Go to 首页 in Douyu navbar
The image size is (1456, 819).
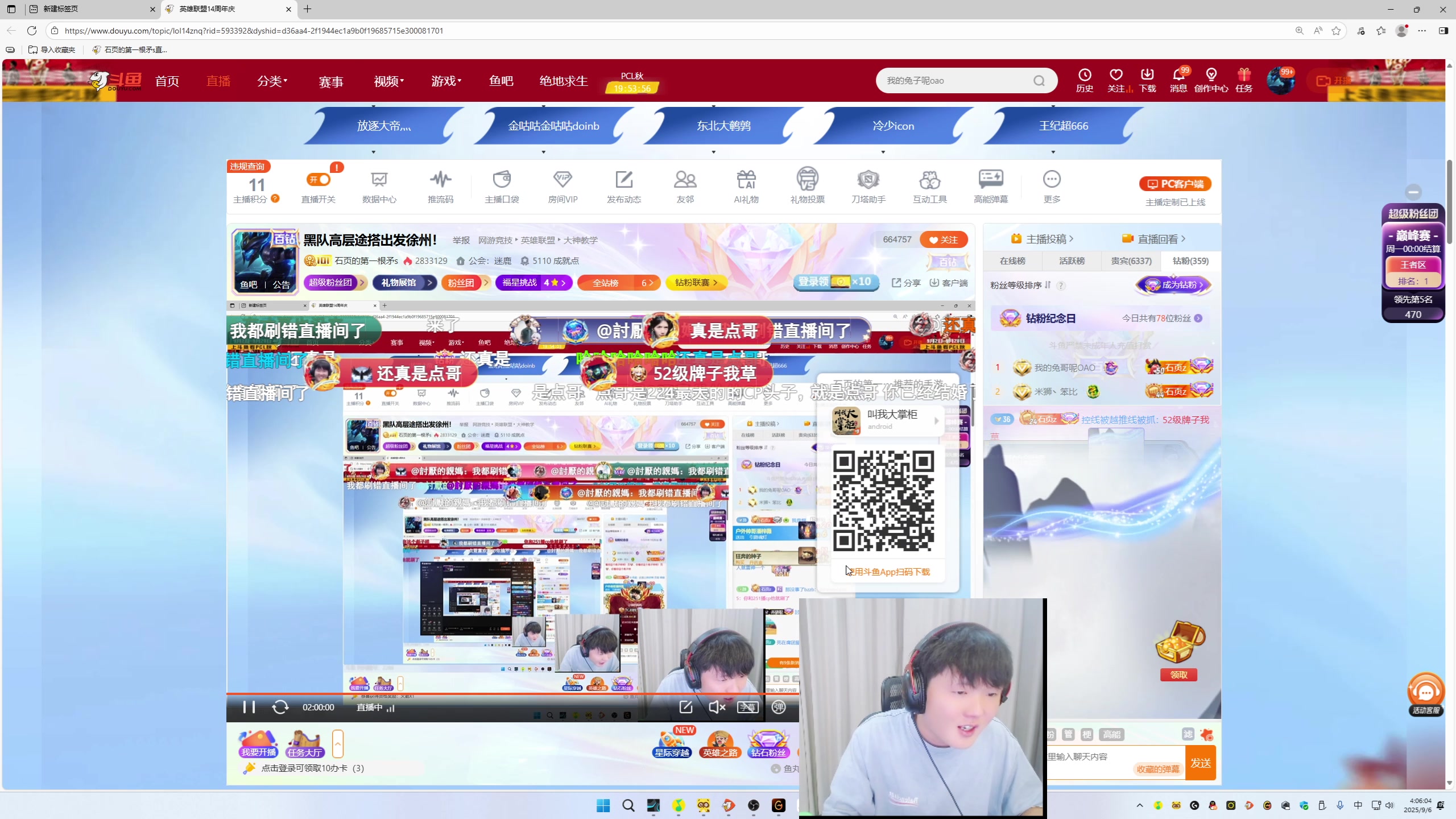pos(167,81)
